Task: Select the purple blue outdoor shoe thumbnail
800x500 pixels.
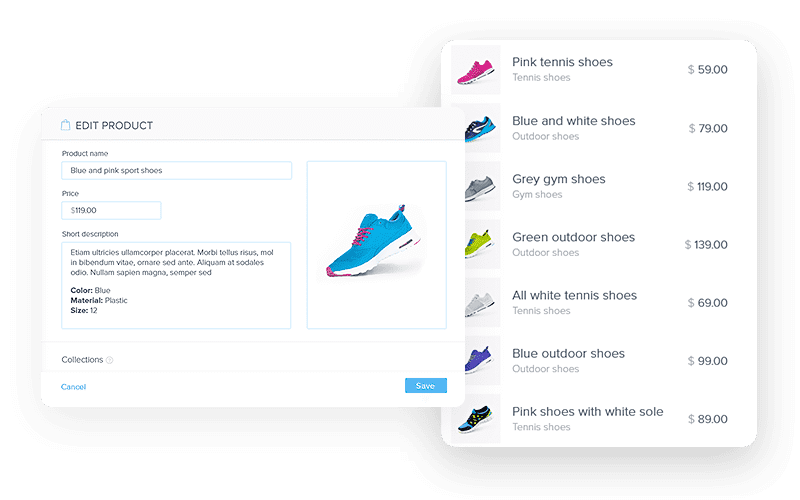Action: click(x=483, y=361)
